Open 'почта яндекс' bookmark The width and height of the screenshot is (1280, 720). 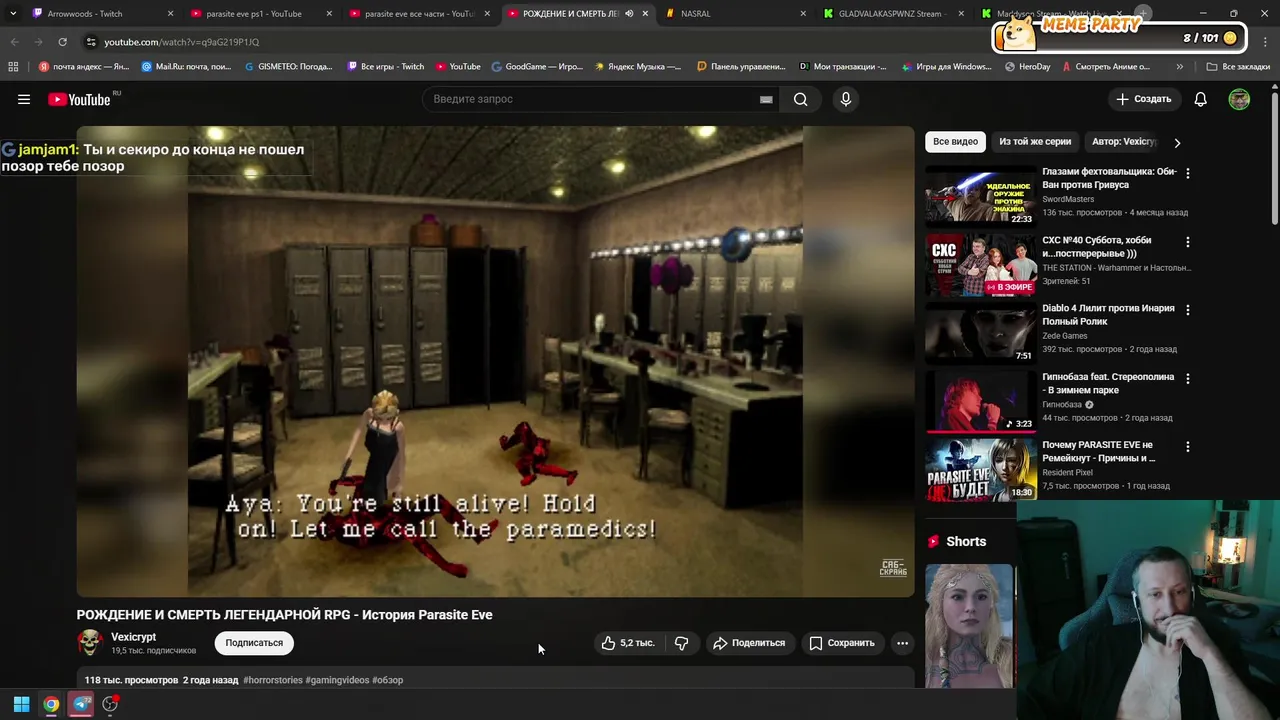[x=84, y=67]
